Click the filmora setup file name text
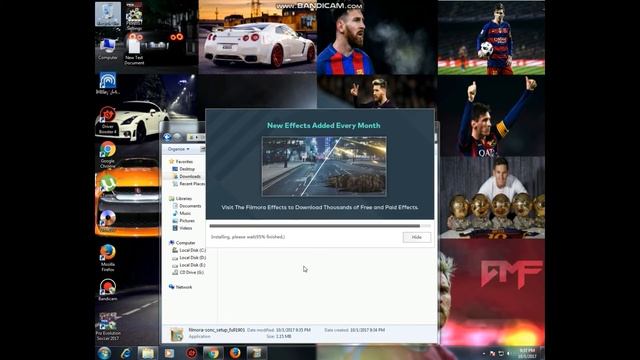Image resolution: width=640 pixels, height=360 pixels. (216, 330)
